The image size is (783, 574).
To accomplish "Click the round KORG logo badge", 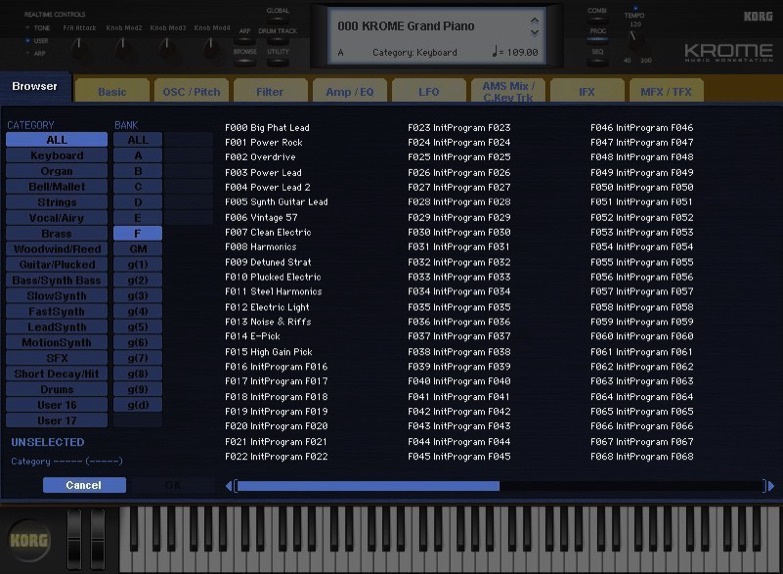I will [29, 541].
